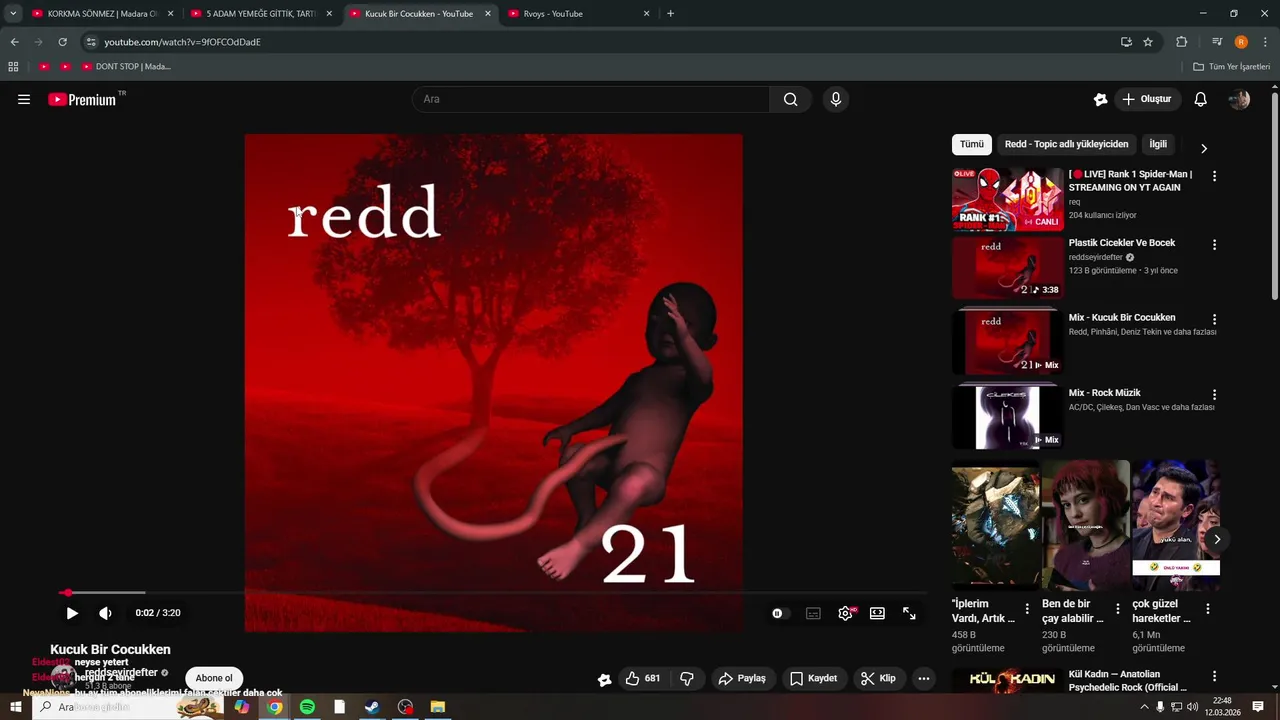Open the player settings gear
The height and width of the screenshot is (720, 1280).
[x=846, y=613]
